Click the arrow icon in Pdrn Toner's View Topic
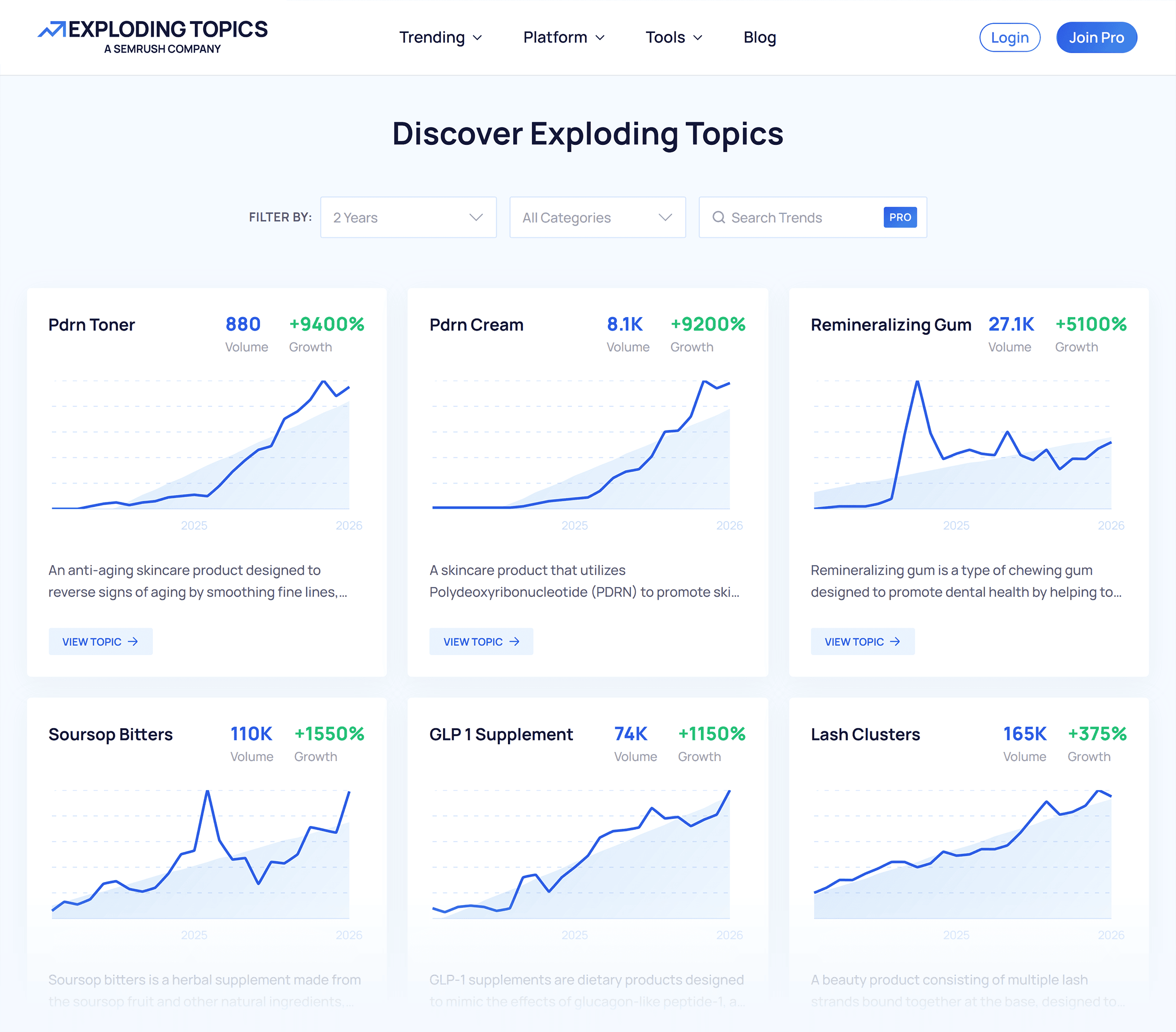This screenshot has width=1176, height=1032. 134,642
